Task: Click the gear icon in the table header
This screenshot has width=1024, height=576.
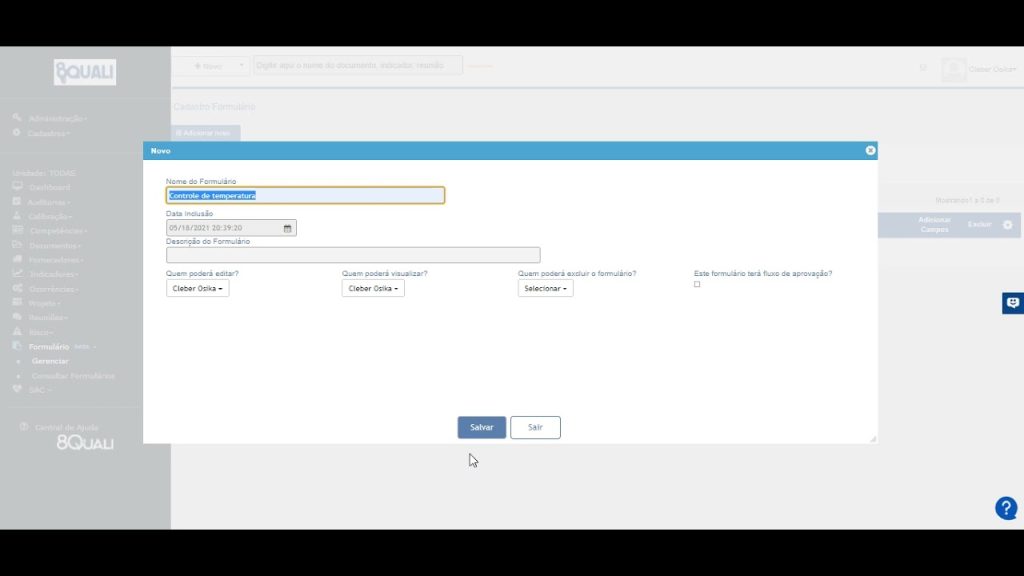Action: [1008, 225]
